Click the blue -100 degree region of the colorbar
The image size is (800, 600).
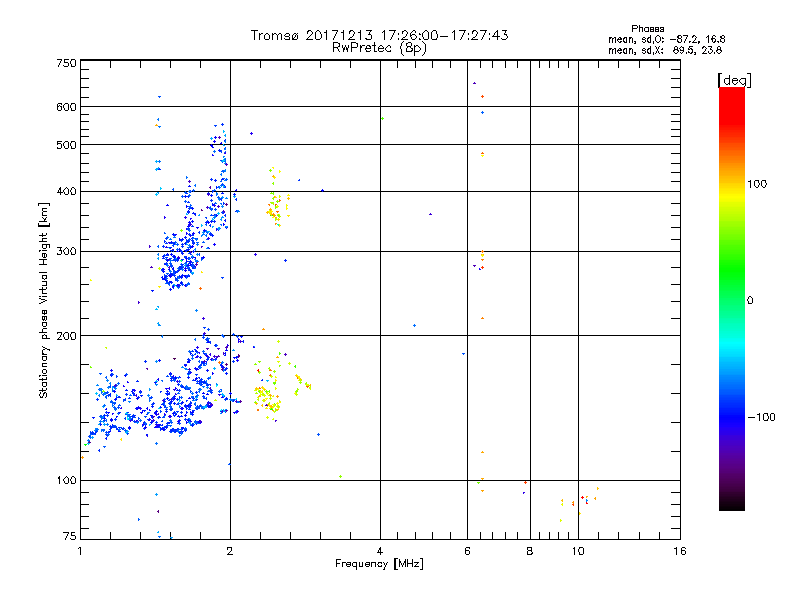(x=732, y=417)
